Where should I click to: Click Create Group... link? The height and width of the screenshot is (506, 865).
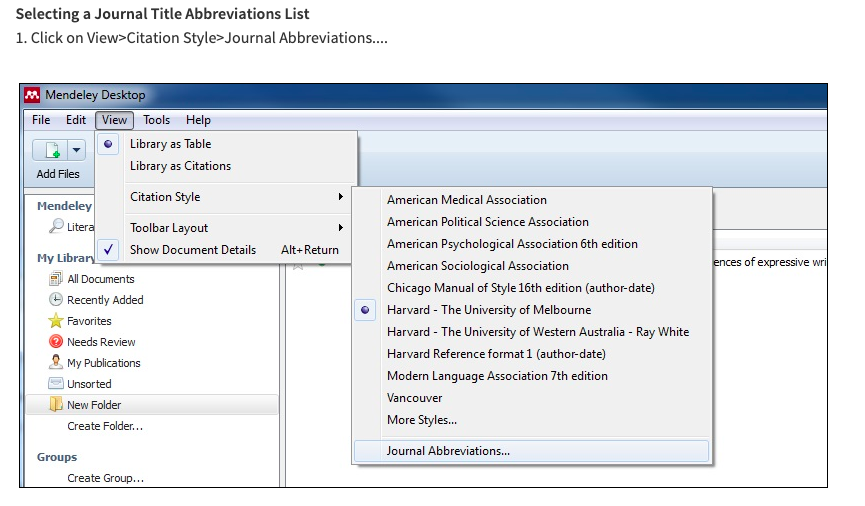(x=105, y=478)
